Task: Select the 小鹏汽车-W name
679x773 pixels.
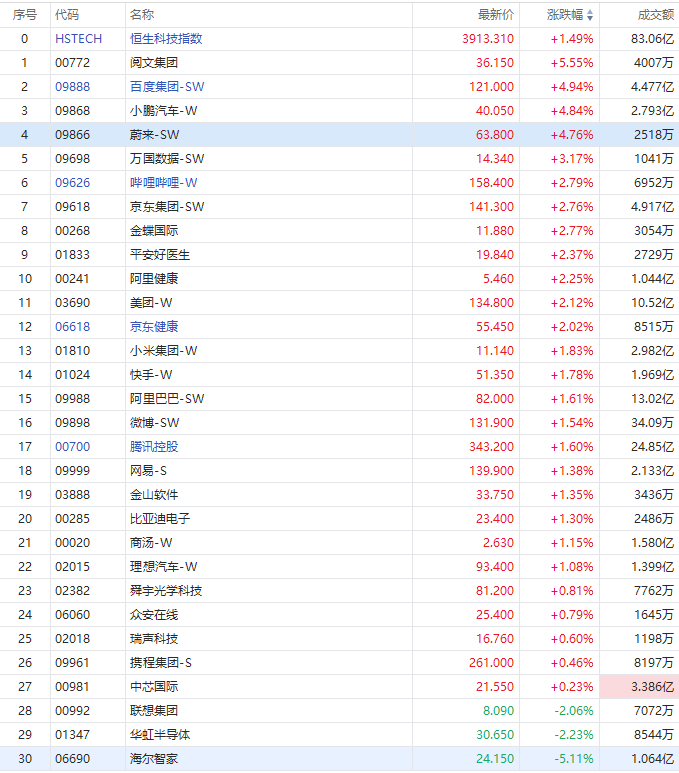Action: coord(164,111)
